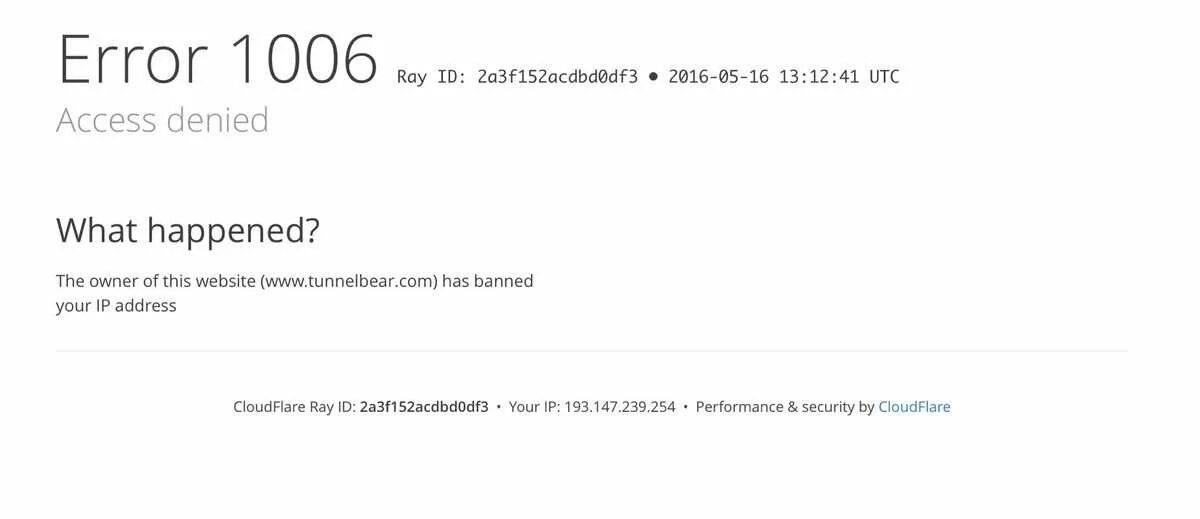Click the "Performance & security by" text

click(785, 407)
